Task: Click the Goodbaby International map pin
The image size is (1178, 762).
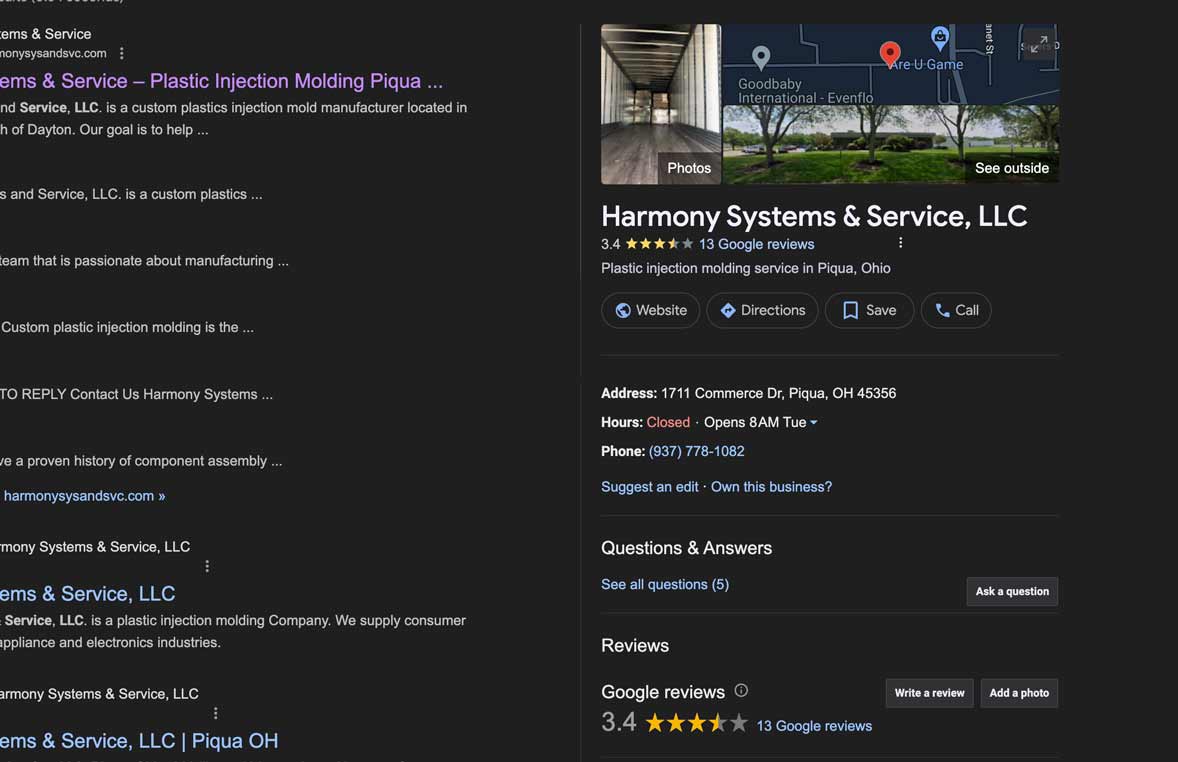Action: 761,58
